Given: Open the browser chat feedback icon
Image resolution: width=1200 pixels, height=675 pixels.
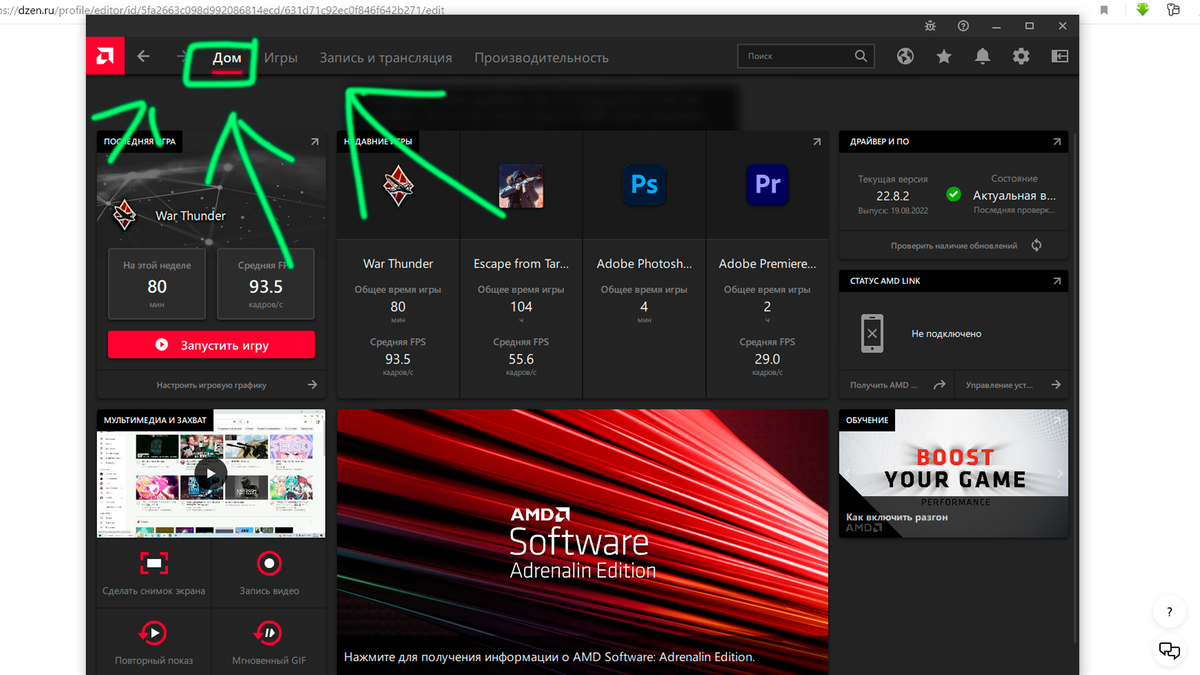Looking at the screenshot, I should [1169, 650].
